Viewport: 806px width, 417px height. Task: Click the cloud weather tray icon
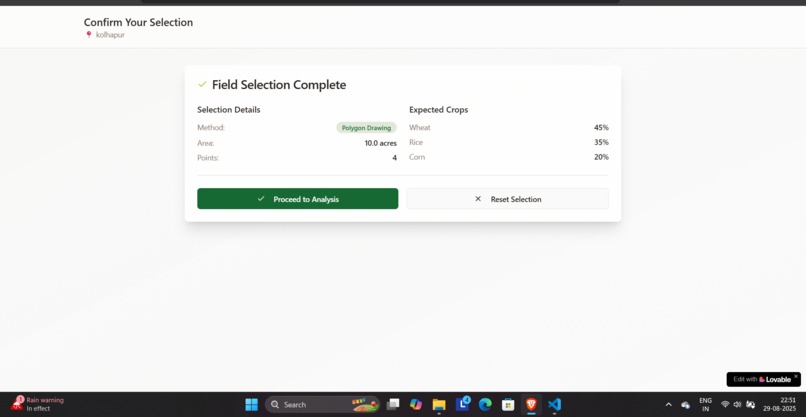tap(685, 405)
